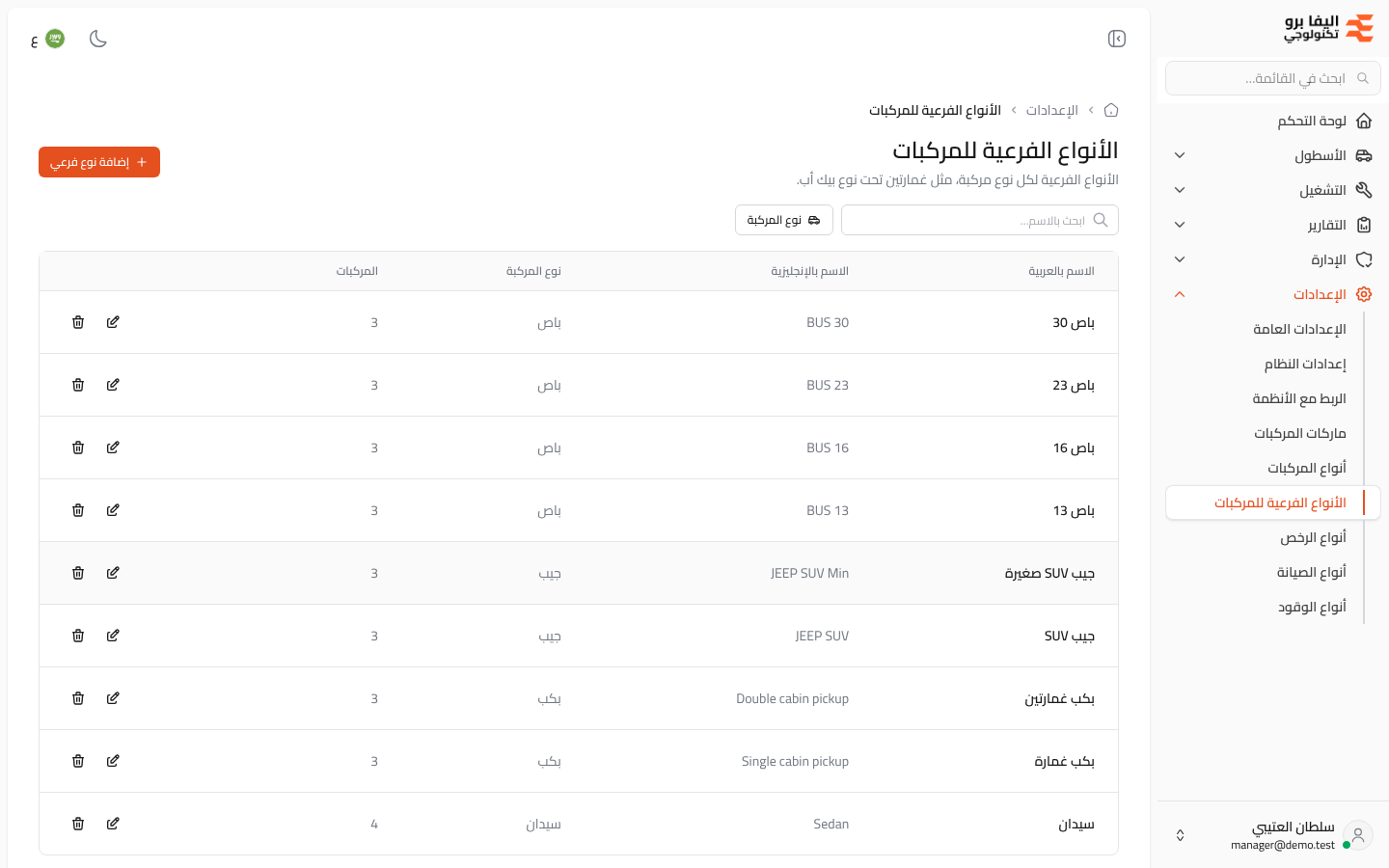The image size is (1389, 868).
Task: Expand the التقارير menu section
Action: pos(1273,225)
